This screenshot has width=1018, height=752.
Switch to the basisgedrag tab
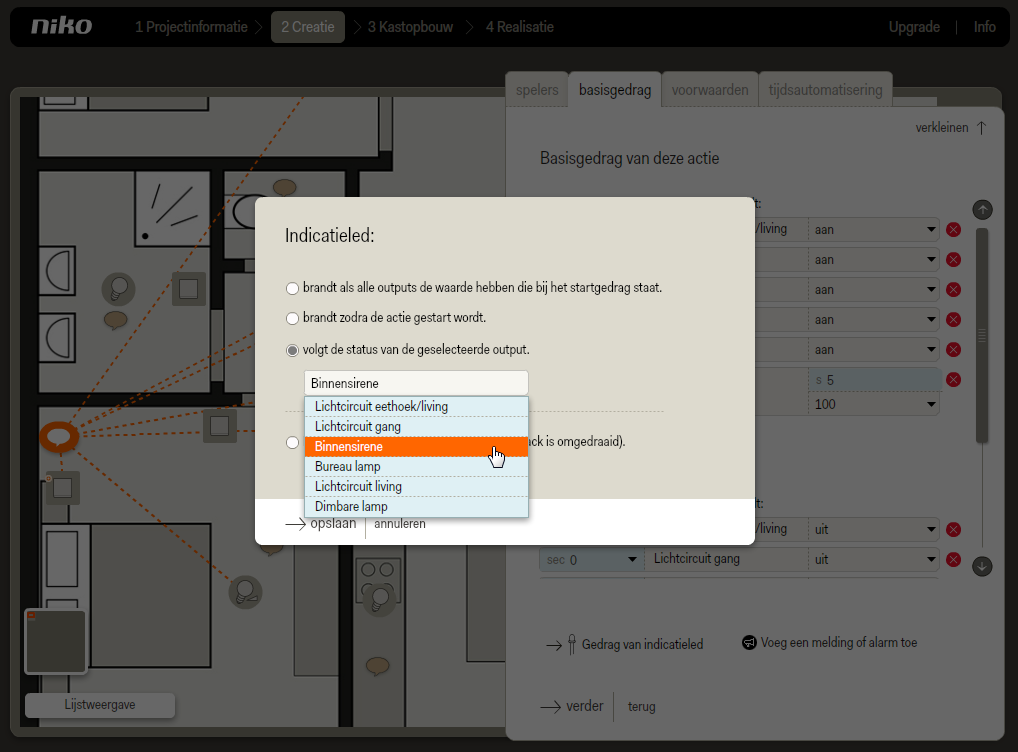[x=615, y=90]
